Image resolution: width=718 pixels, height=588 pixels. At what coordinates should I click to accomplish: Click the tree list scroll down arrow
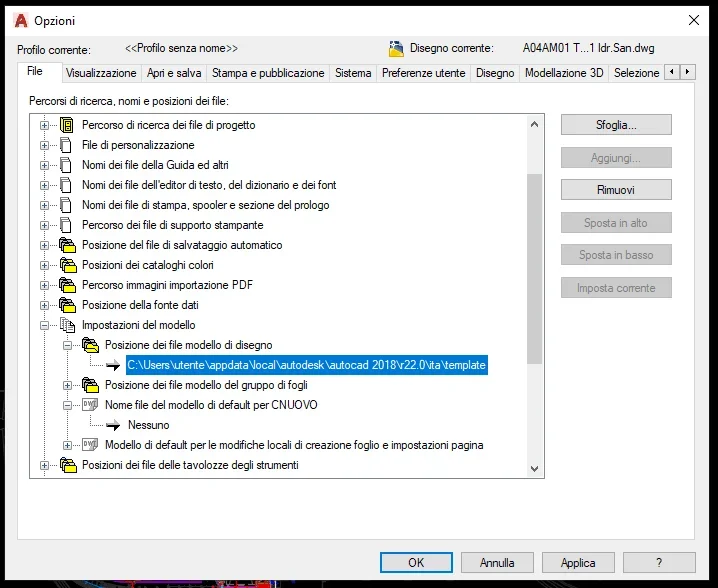pos(534,468)
